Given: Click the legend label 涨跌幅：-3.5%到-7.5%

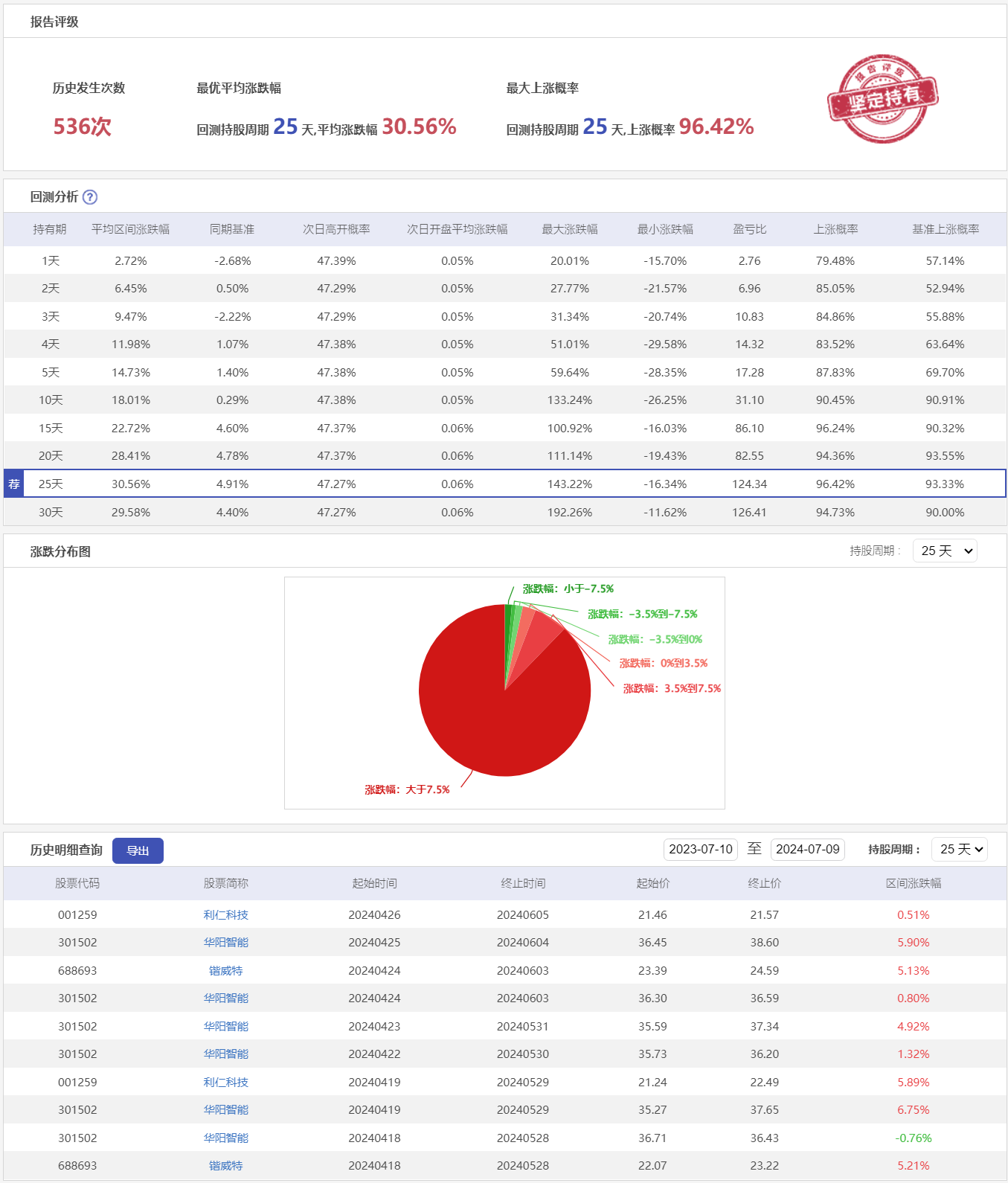Looking at the screenshot, I should click(x=643, y=614).
